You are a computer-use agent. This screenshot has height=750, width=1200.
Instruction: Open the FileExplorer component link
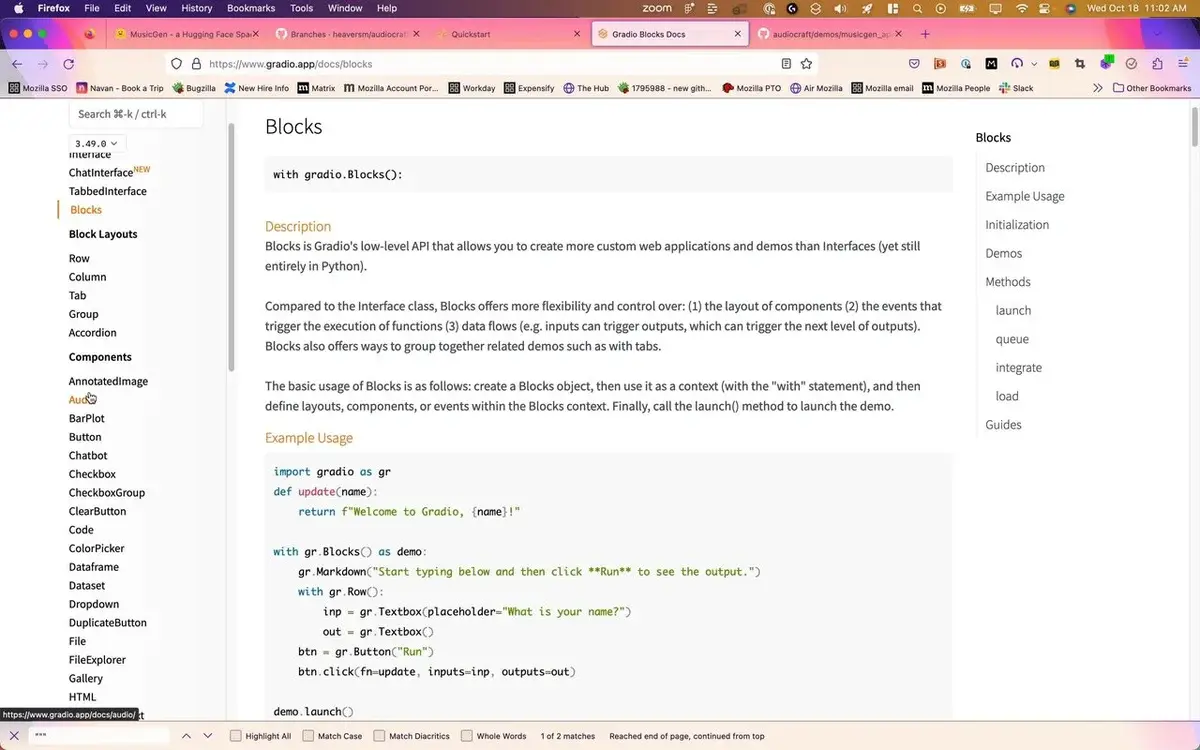click(x=97, y=660)
